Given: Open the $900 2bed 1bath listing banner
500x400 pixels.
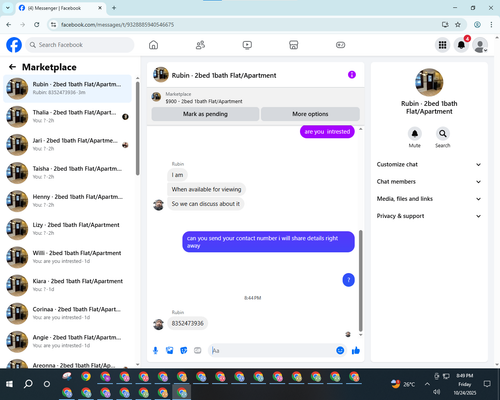Looking at the screenshot, I should (x=256, y=98).
